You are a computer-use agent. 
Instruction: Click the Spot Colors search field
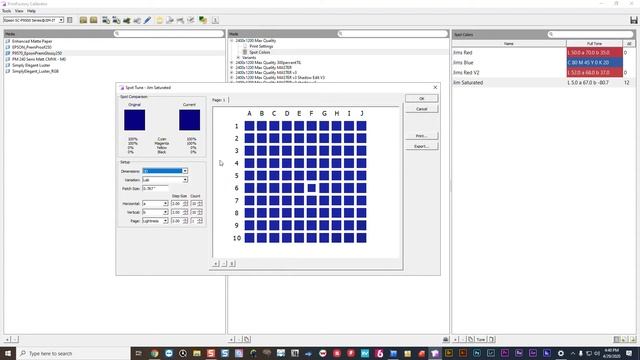tap(591, 34)
